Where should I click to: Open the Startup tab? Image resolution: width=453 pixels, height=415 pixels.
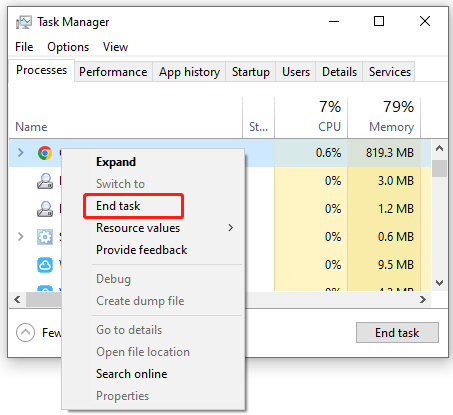point(251,72)
